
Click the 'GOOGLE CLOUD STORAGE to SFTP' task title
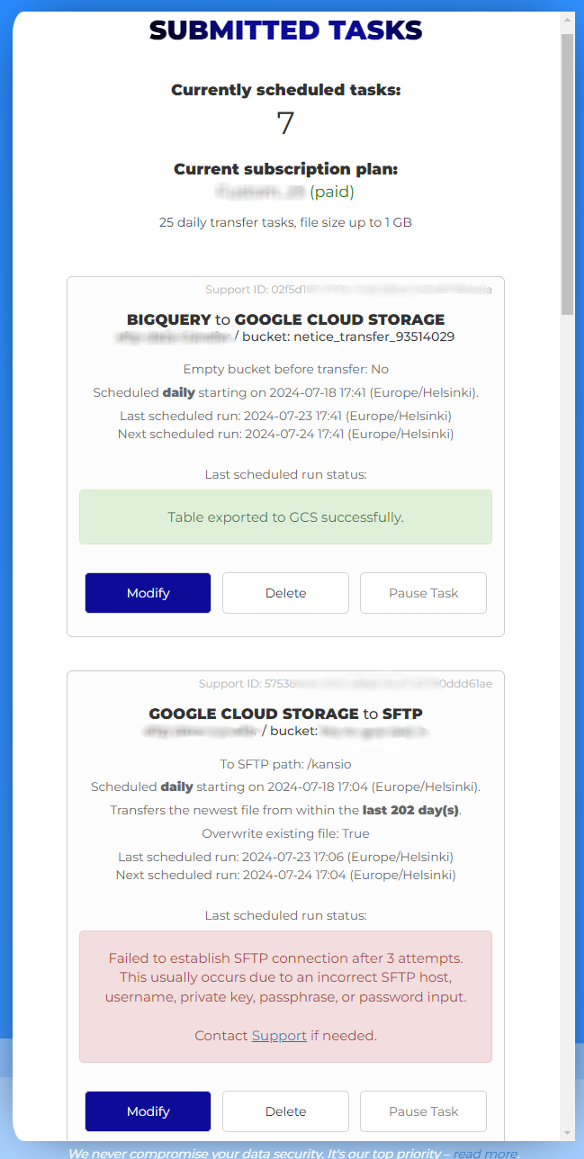click(285, 713)
